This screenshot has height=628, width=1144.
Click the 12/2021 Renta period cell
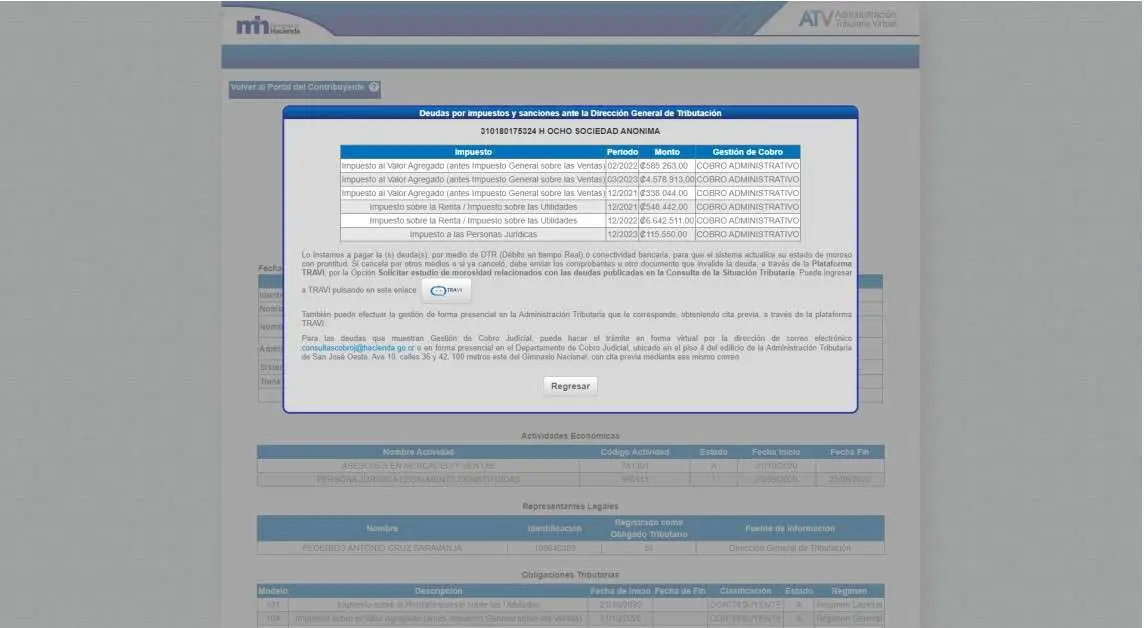point(622,207)
